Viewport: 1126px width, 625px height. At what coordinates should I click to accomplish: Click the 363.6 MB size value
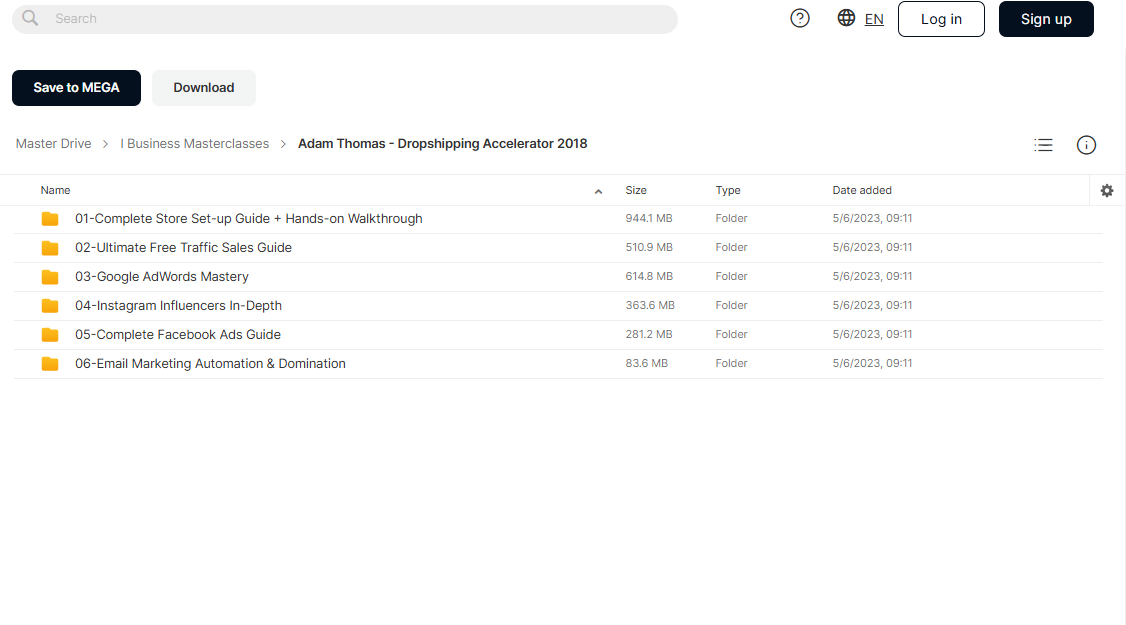pyautogui.click(x=650, y=305)
